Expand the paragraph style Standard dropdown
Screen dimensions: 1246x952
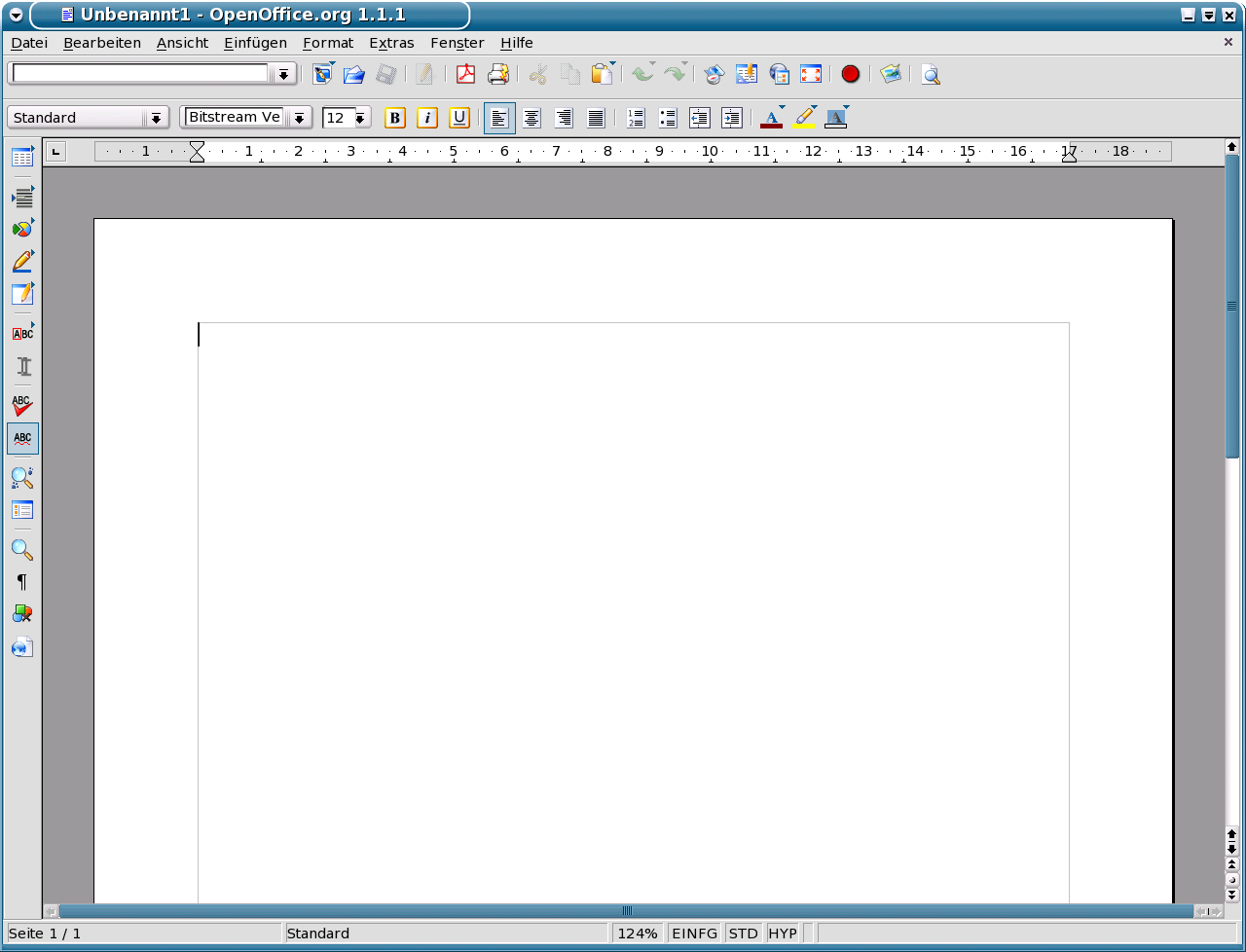156,118
